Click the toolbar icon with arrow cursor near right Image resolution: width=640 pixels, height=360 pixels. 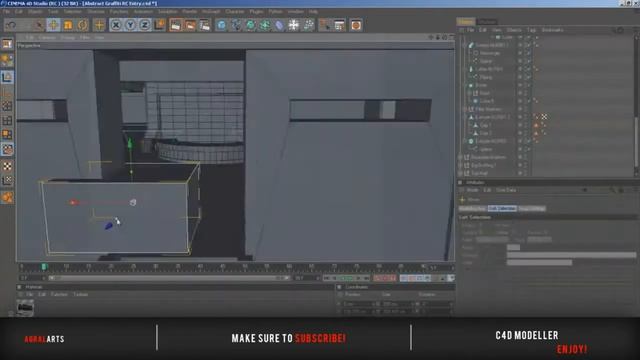pos(325,25)
